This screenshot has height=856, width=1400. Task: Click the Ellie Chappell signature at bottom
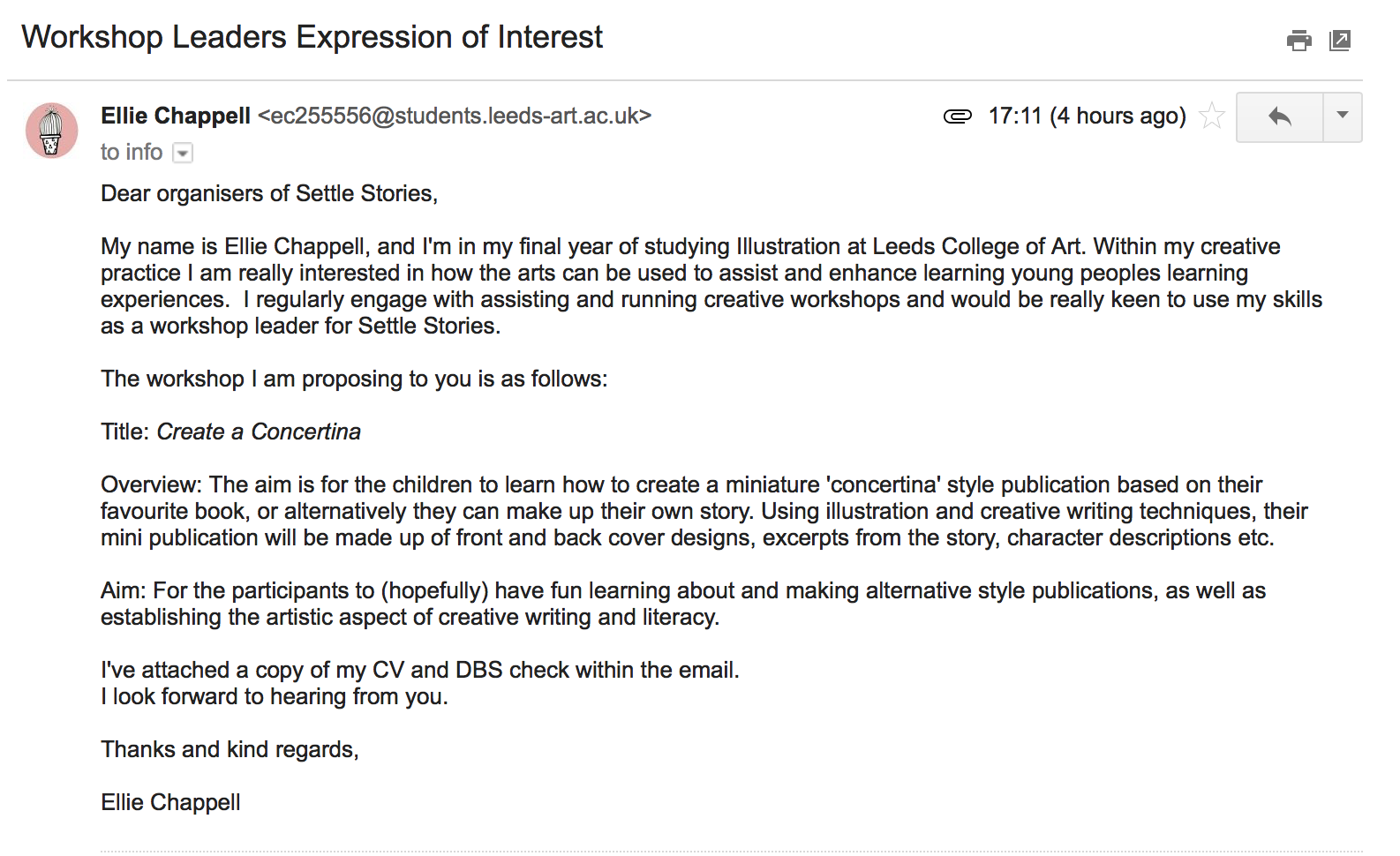[170, 802]
